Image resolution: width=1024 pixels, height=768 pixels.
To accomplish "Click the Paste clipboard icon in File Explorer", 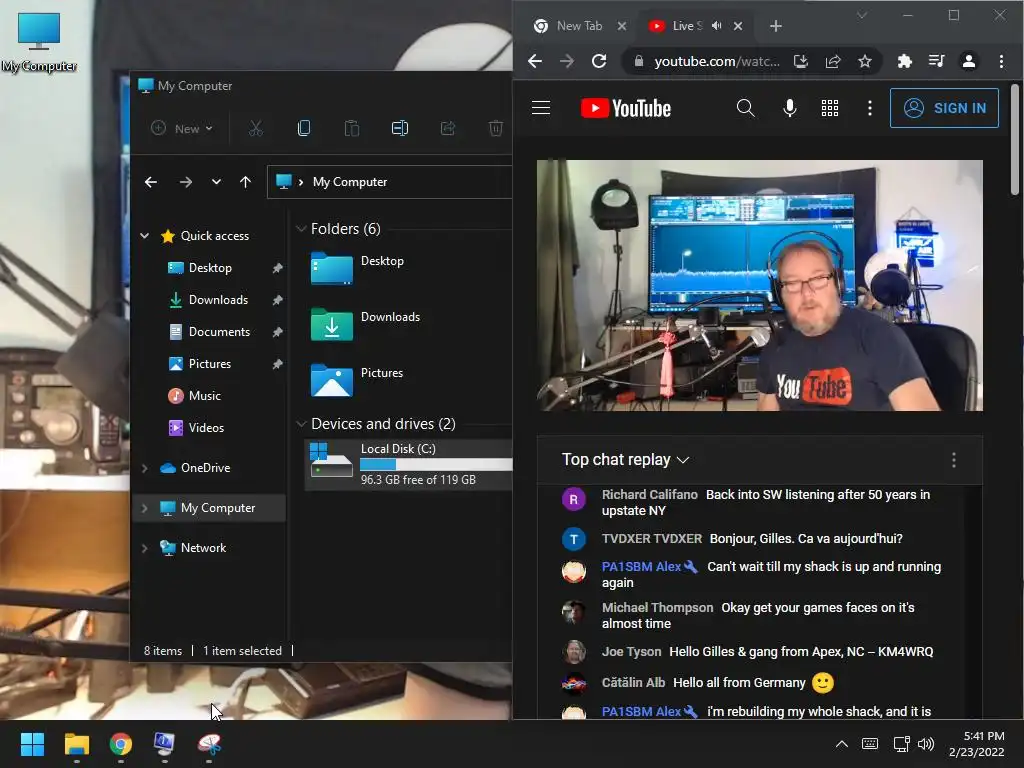I will [351, 128].
